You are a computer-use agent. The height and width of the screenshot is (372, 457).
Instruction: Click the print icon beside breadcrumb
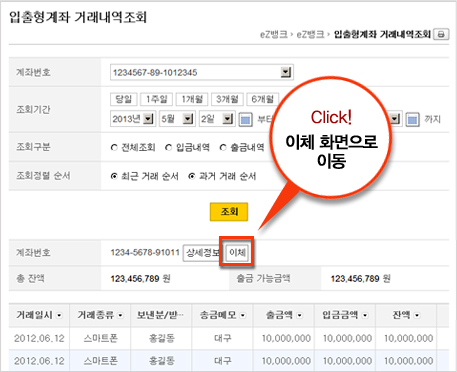pos(441,34)
